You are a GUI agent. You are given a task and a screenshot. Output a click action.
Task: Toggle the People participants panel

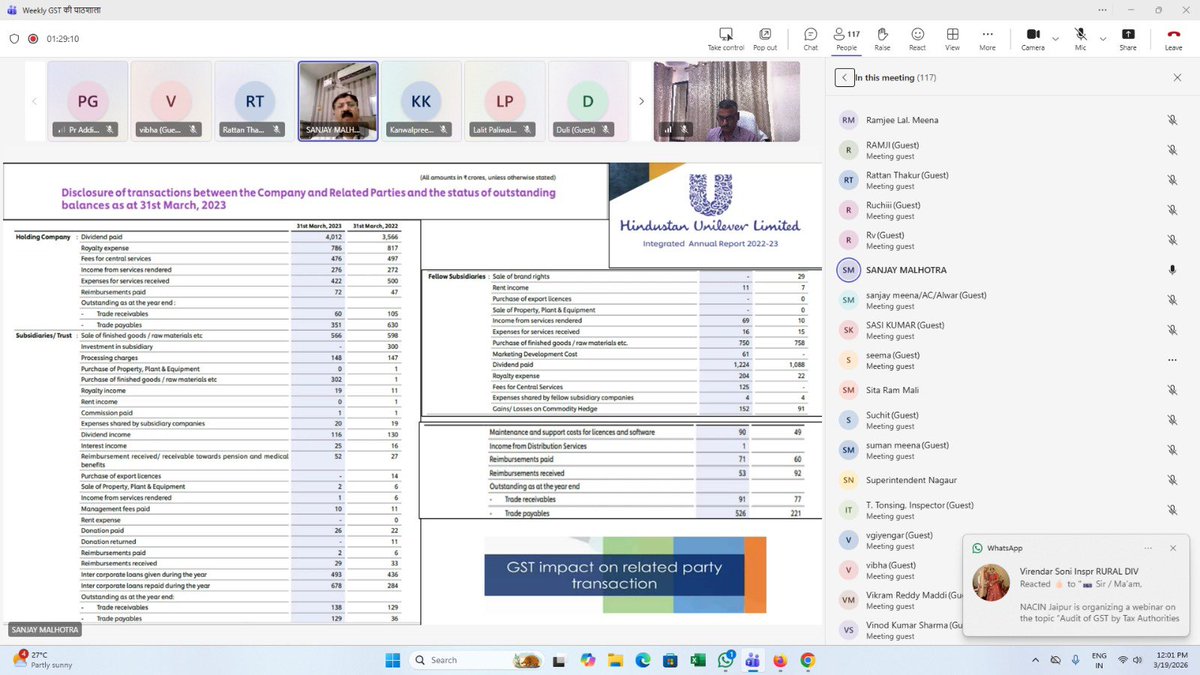[846, 38]
